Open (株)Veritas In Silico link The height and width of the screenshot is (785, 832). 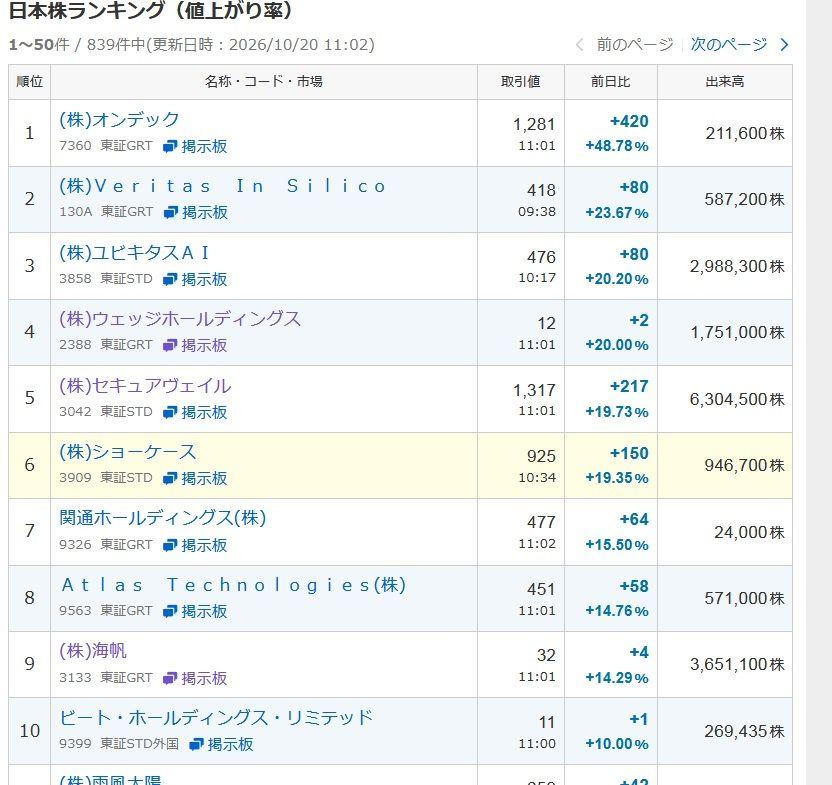click(x=222, y=186)
